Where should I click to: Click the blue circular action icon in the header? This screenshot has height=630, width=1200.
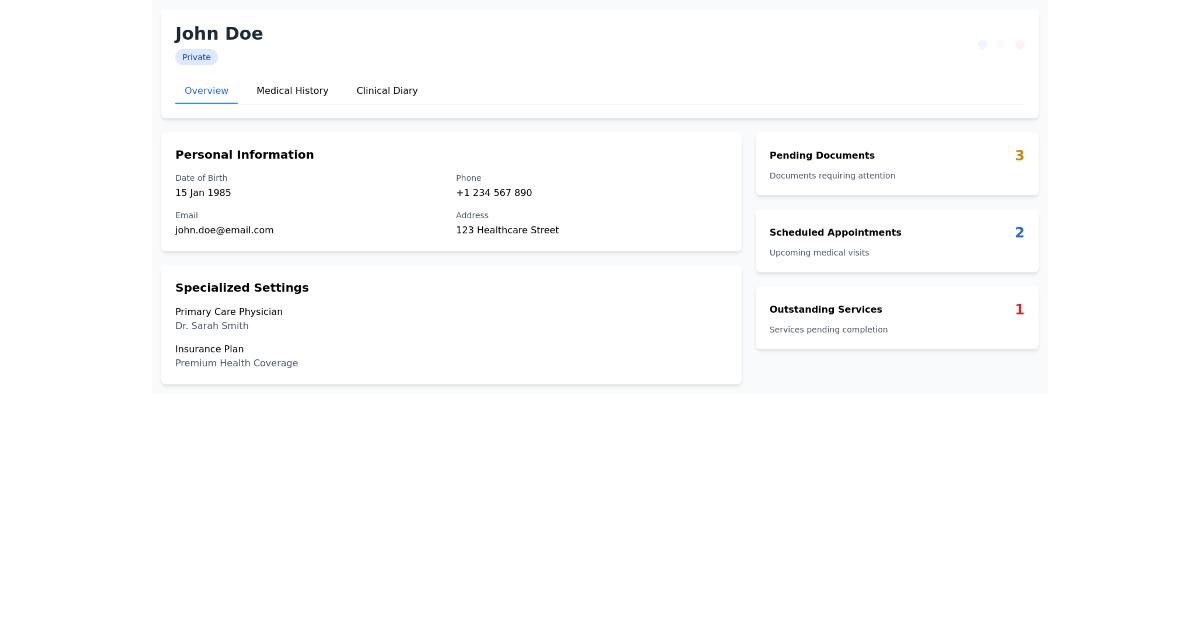point(982,44)
